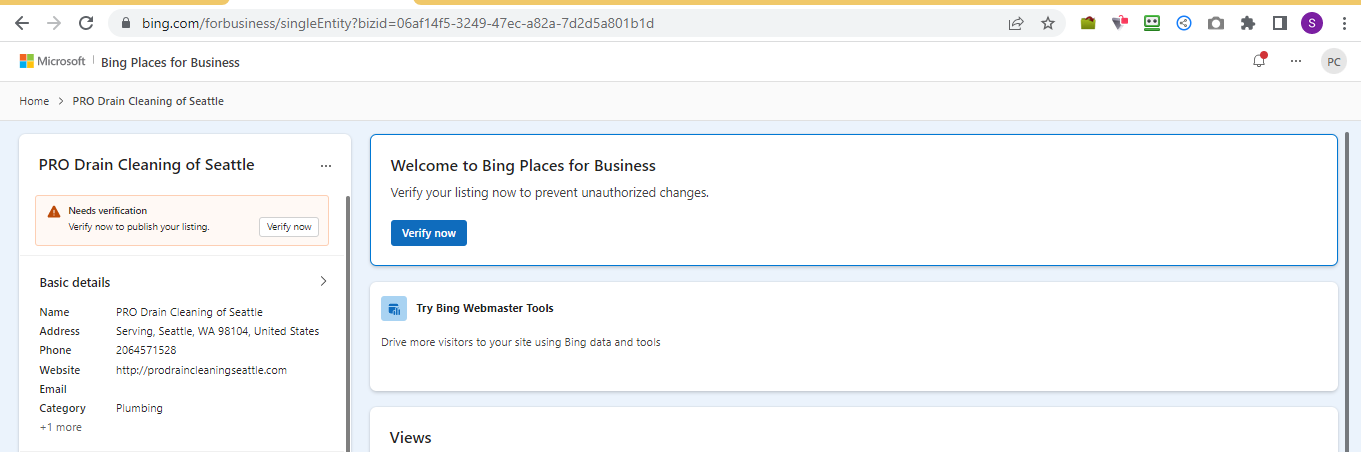Bookmark this page with the star icon
Viewport: 1361px width, 452px height.
pyautogui.click(x=1048, y=23)
